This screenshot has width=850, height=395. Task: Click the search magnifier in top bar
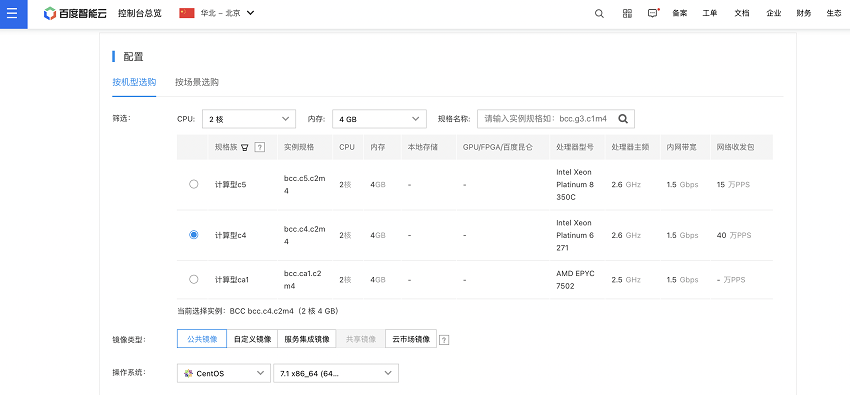coord(599,14)
